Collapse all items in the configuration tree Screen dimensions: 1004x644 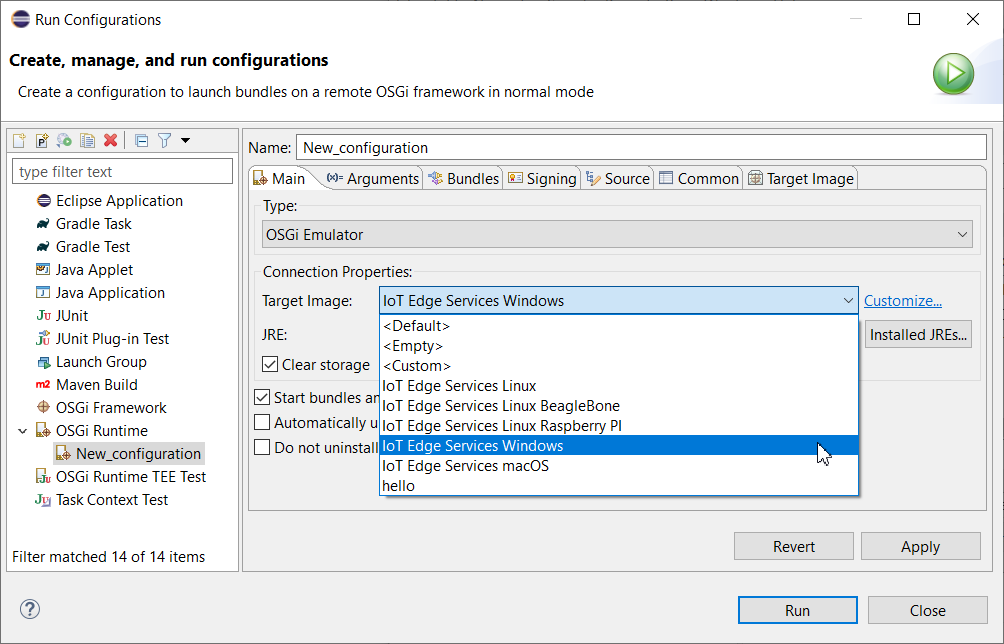[x=141, y=140]
